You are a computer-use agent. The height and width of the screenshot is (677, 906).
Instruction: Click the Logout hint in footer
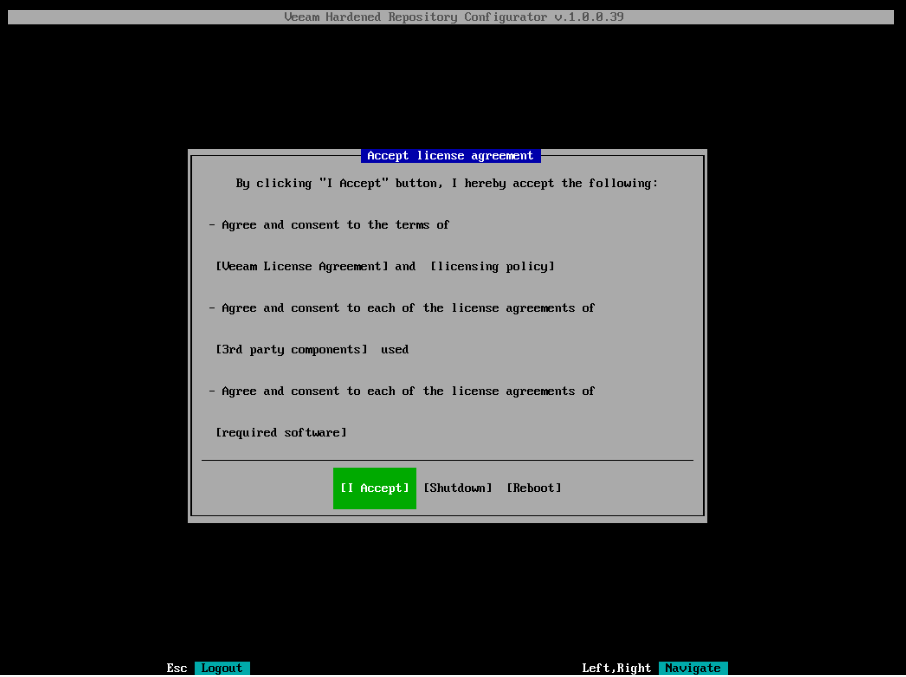click(x=222, y=668)
